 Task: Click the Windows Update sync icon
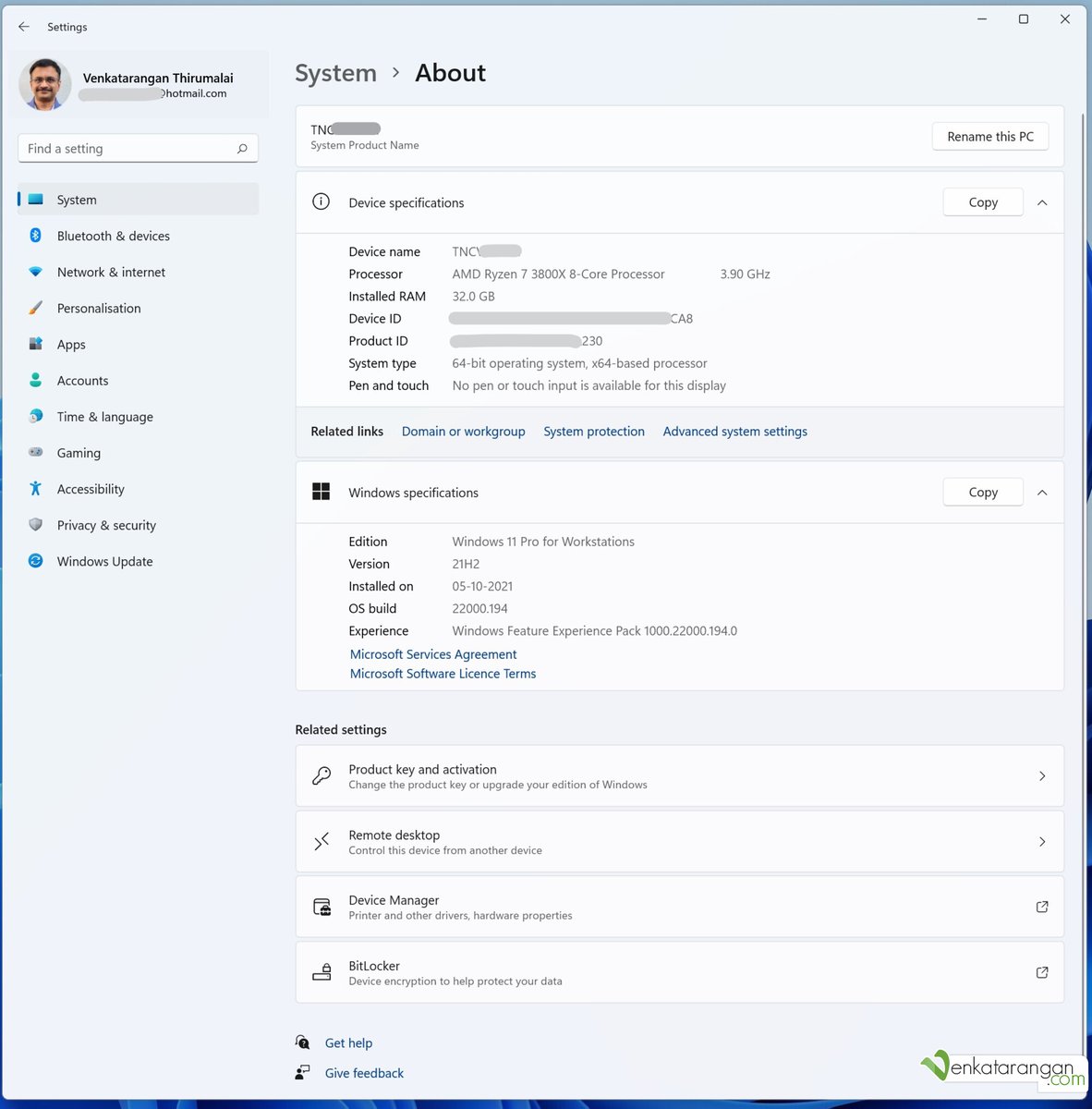[x=36, y=561]
